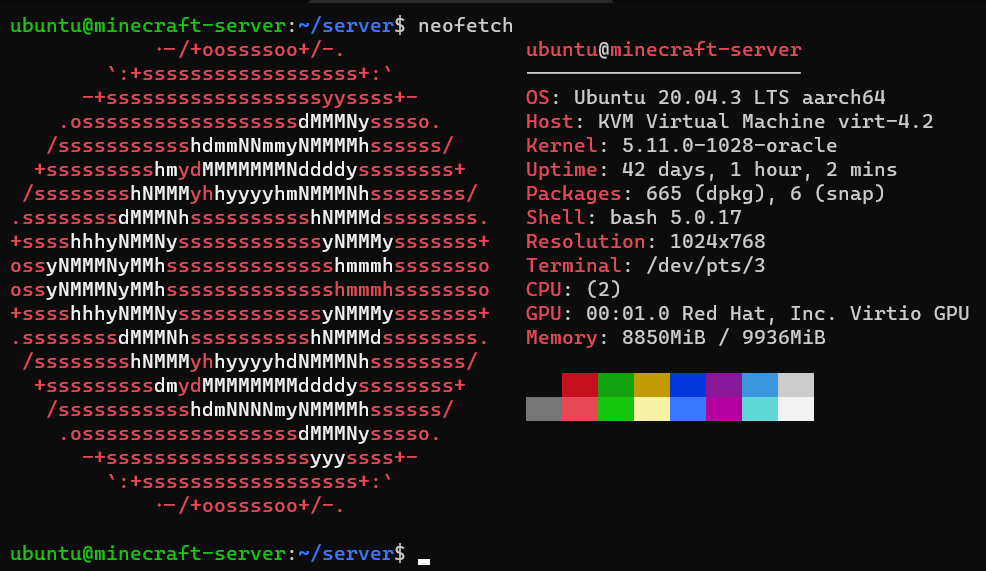Click GPU value Red Hat Virtio GPU
This screenshot has height=571, width=986.
point(777,313)
